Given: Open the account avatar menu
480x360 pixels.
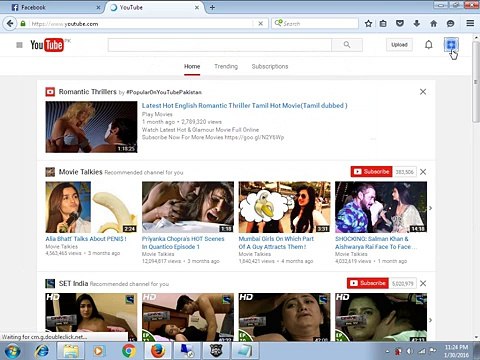Looking at the screenshot, I should pyautogui.click(x=451, y=45).
